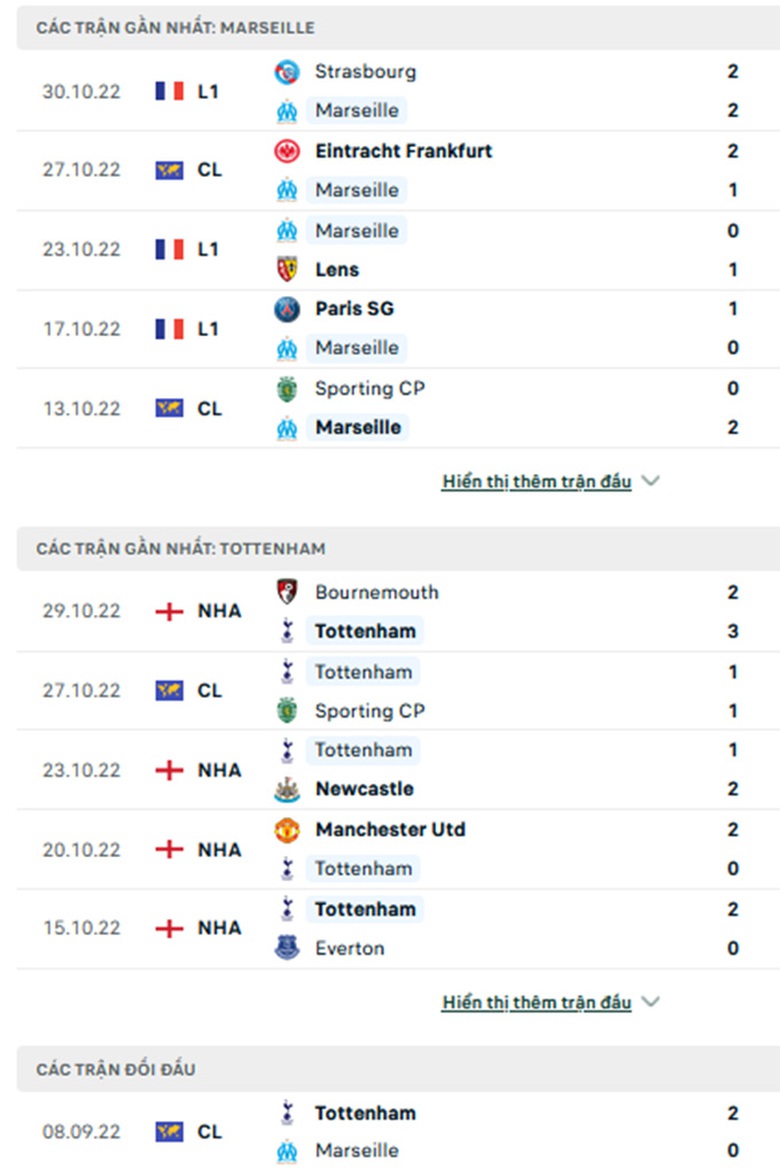Viewport: 780px width, 1168px height.
Task: Open 'Hiển thị thêm trận đấu' under Tottenham
Action: (x=536, y=1002)
